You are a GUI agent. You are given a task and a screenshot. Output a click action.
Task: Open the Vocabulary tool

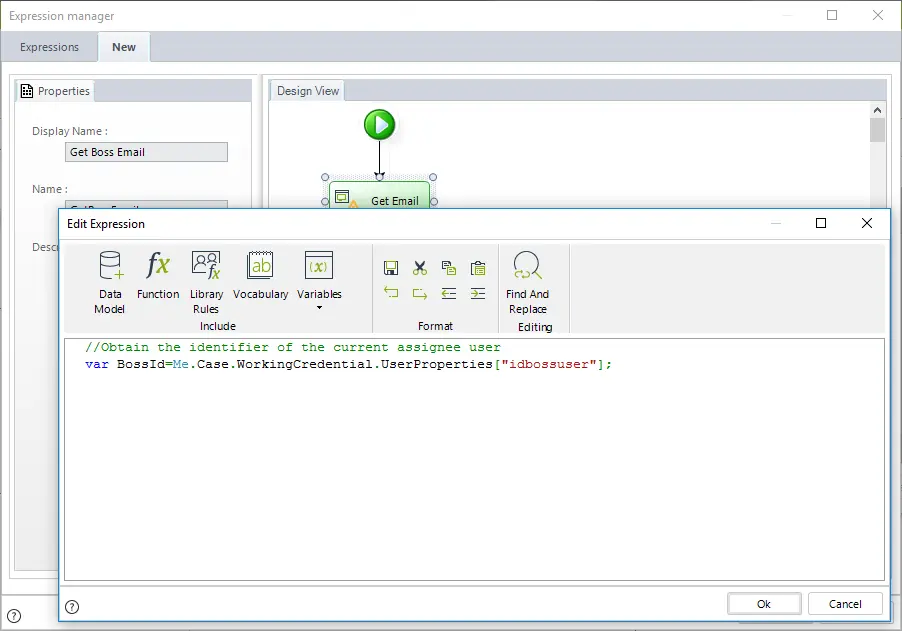point(261,275)
